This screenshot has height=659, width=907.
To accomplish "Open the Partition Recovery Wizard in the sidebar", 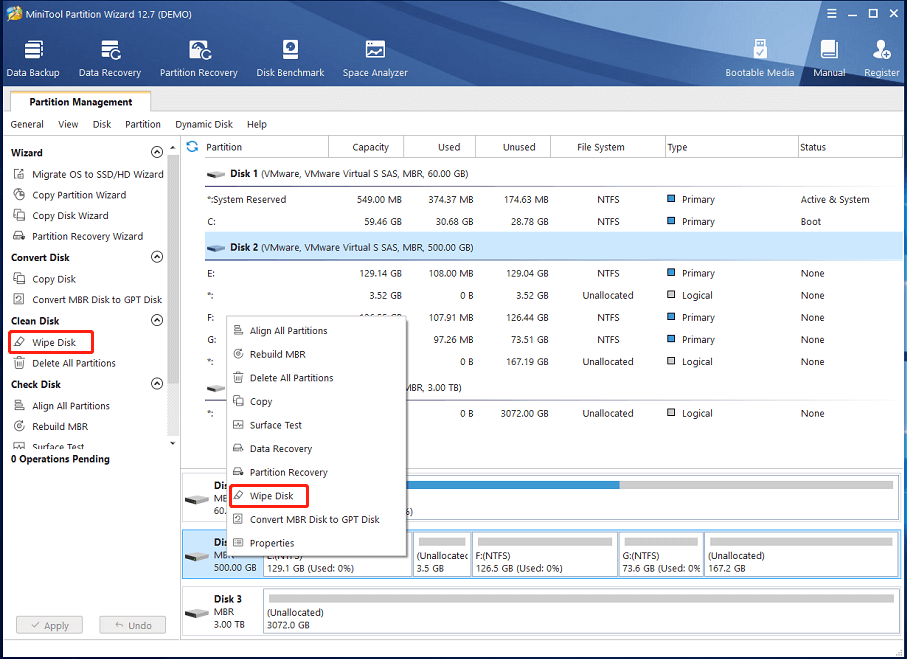I will point(78,237).
